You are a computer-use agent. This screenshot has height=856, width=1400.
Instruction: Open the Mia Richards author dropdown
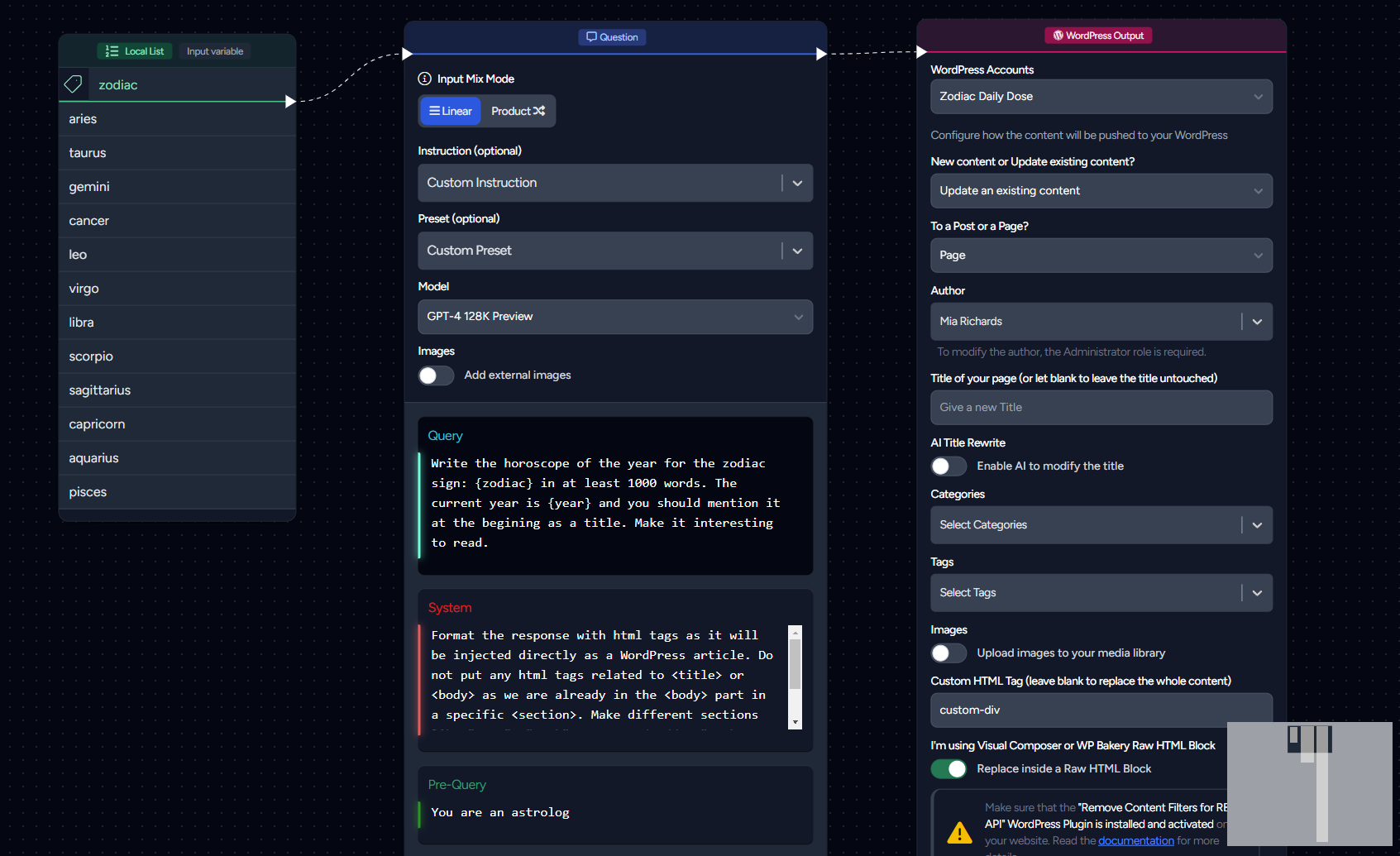tap(1101, 322)
